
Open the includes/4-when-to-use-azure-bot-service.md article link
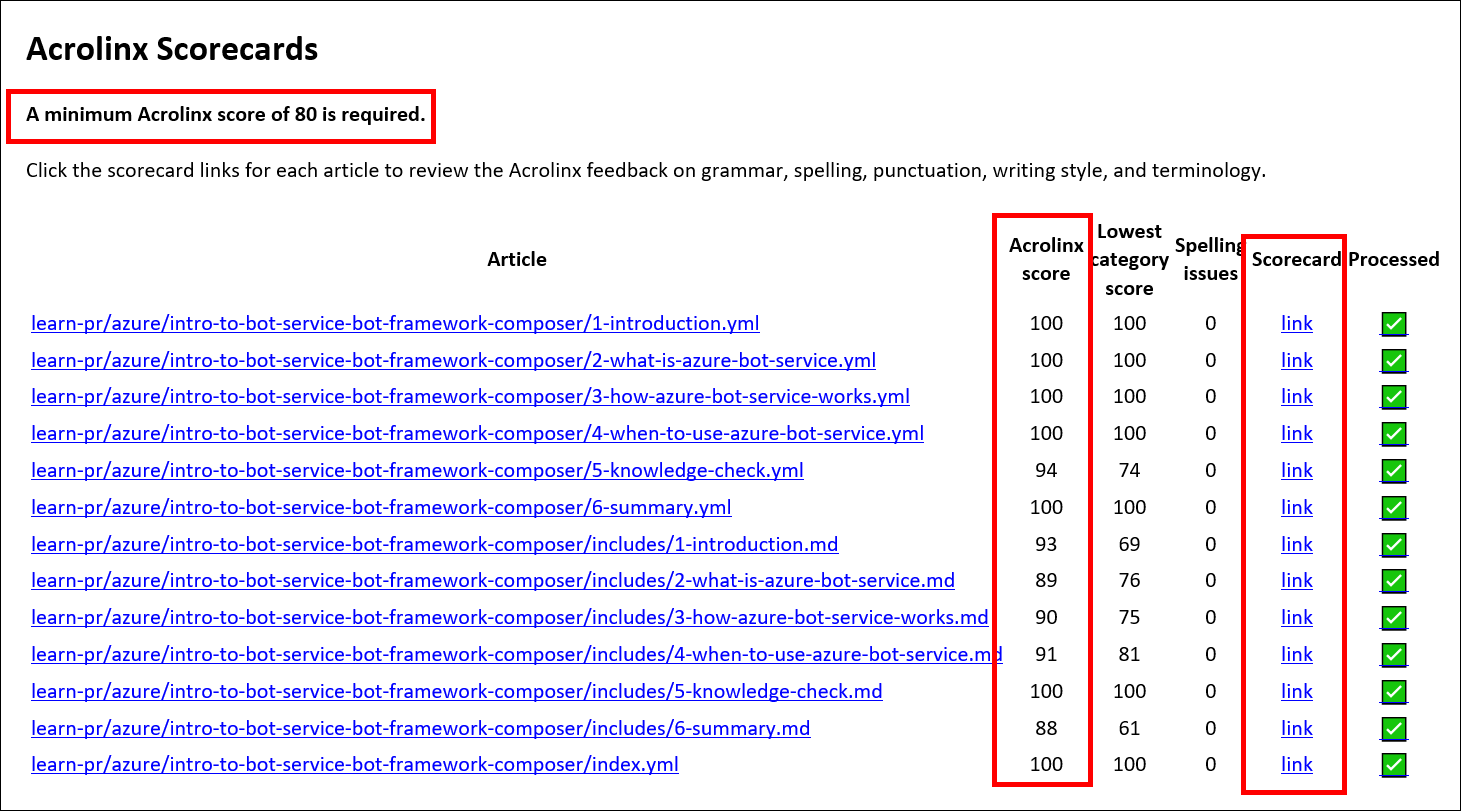click(517, 654)
